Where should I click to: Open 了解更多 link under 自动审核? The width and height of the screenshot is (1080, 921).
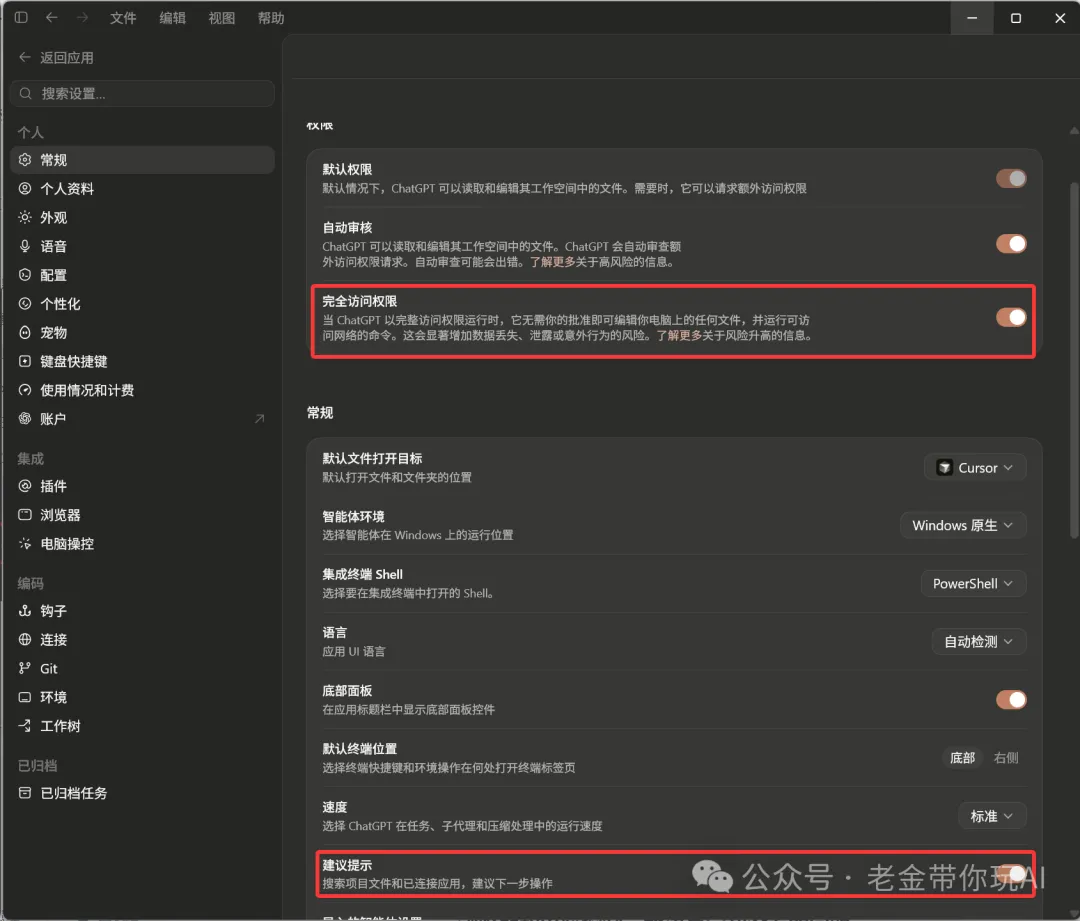coord(552,262)
